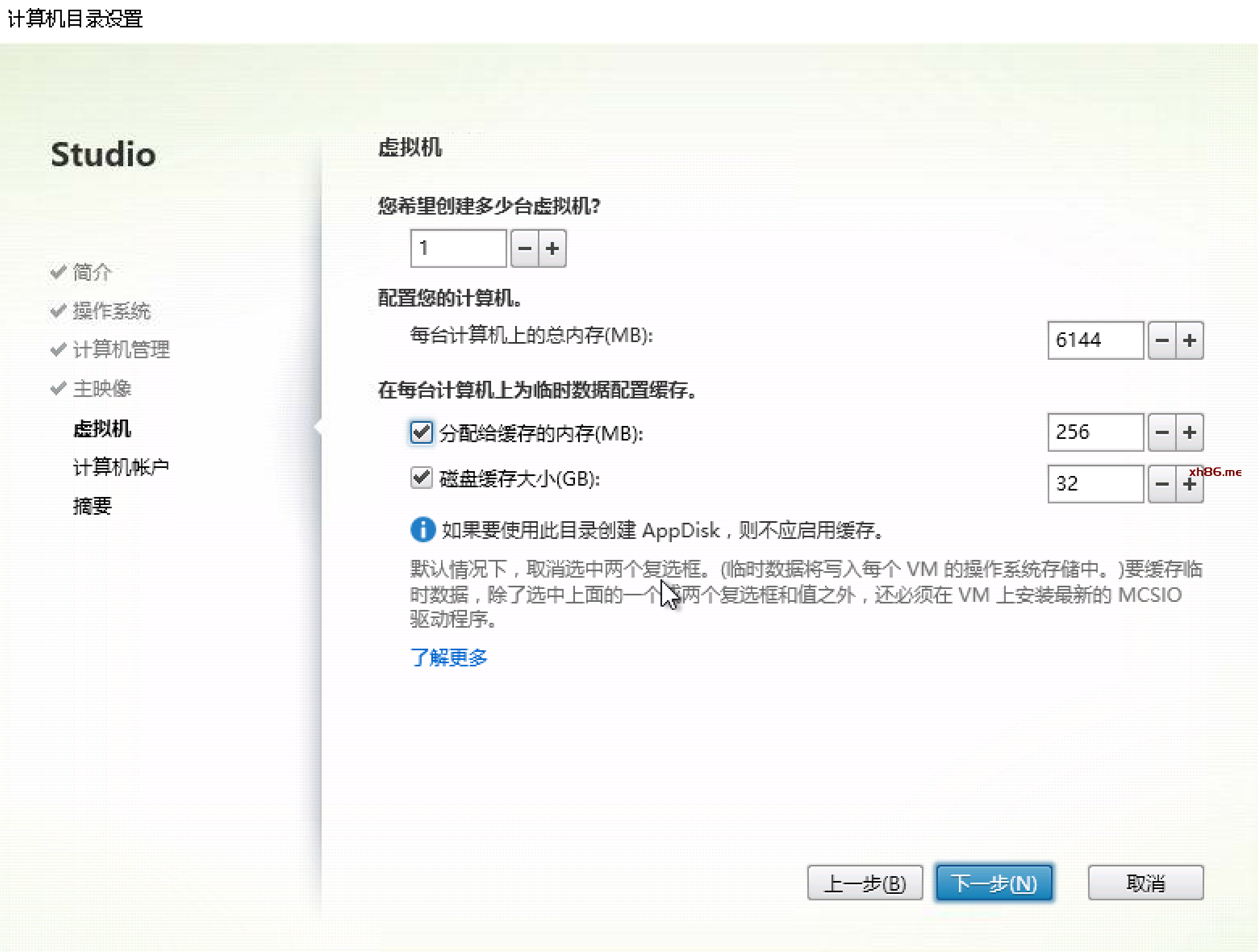Image resolution: width=1258 pixels, height=952 pixels.
Task: Decrease disk cache size GB with minus
Action: click(x=1162, y=484)
